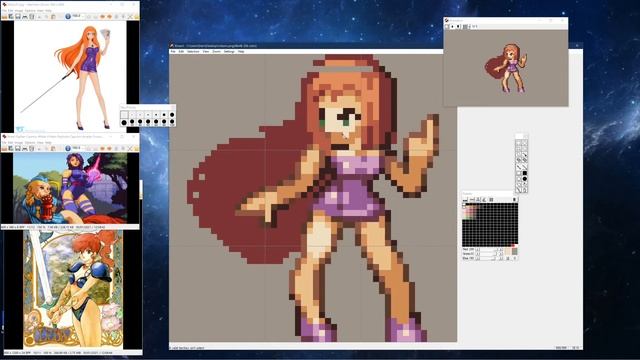Click rightmost icon in palette panel toolbar
The height and width of the screenshot is (360, 640).
pyautogui.click(x=514, y=200)
